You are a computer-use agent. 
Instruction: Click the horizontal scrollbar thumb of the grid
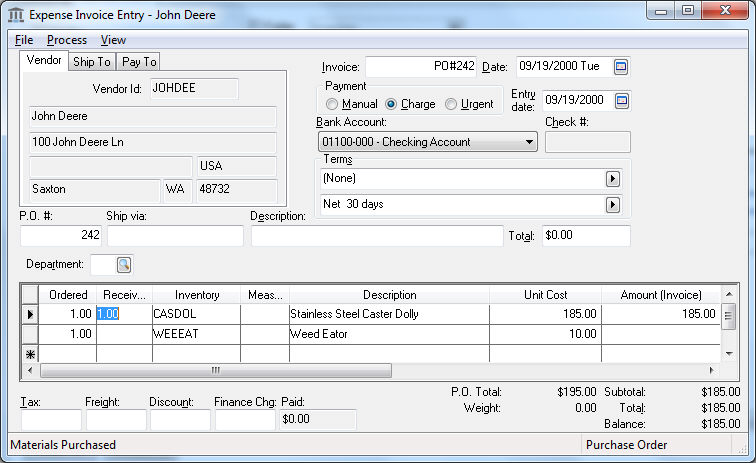pos(216,370)
